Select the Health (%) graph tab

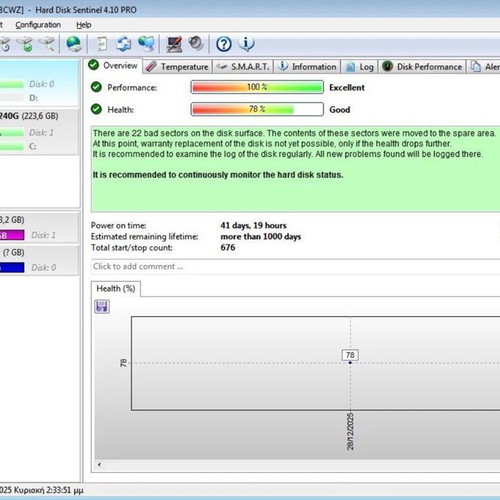(116, 289)
